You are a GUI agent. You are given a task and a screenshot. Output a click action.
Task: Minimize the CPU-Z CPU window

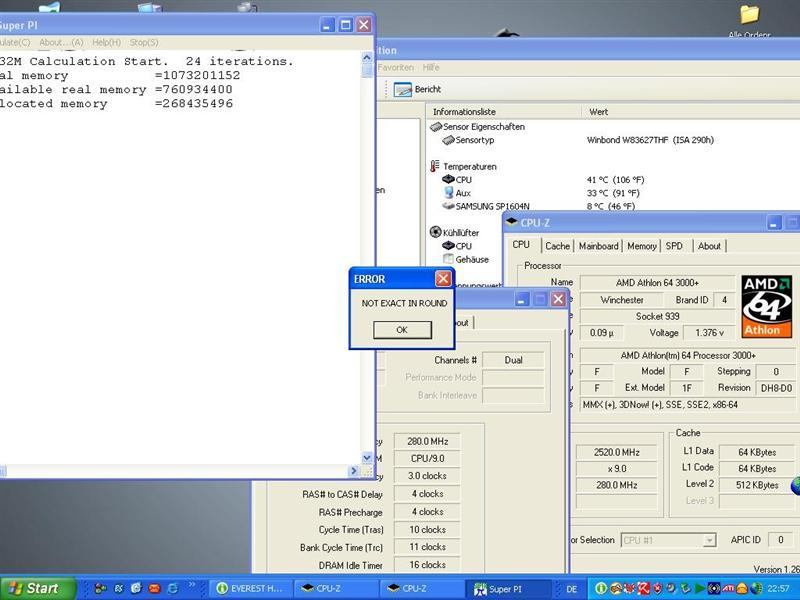(774, 223)
